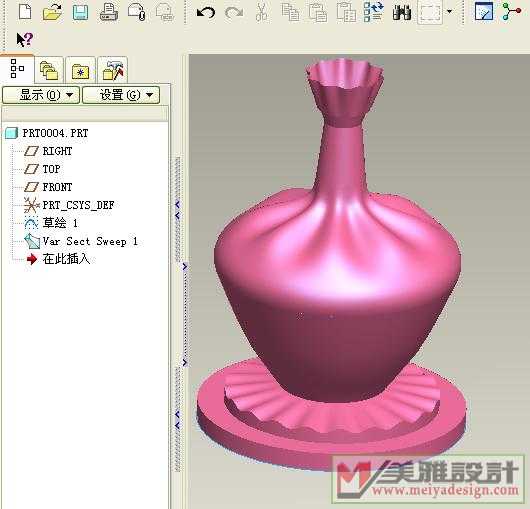The image size is (530, 509).
Task: Open the binoculars search tool
Action: click(x=402, y=12)
